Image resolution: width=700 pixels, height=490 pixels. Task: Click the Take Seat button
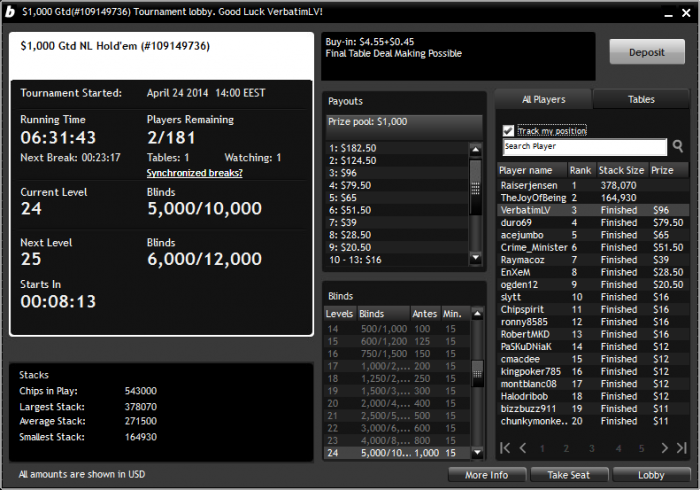point(569,475)
